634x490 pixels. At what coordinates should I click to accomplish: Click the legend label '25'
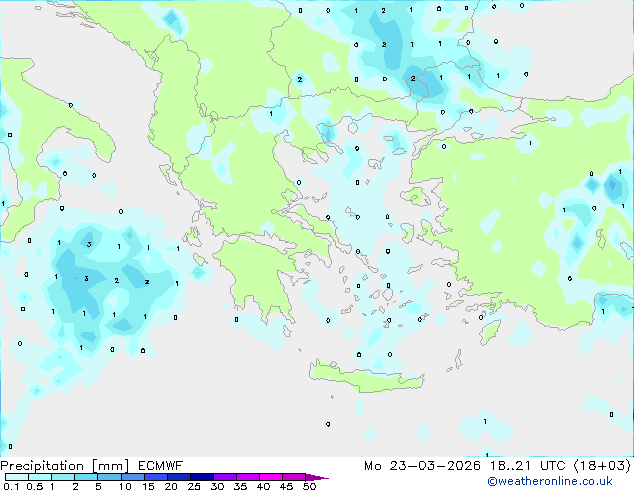(194, 486)
